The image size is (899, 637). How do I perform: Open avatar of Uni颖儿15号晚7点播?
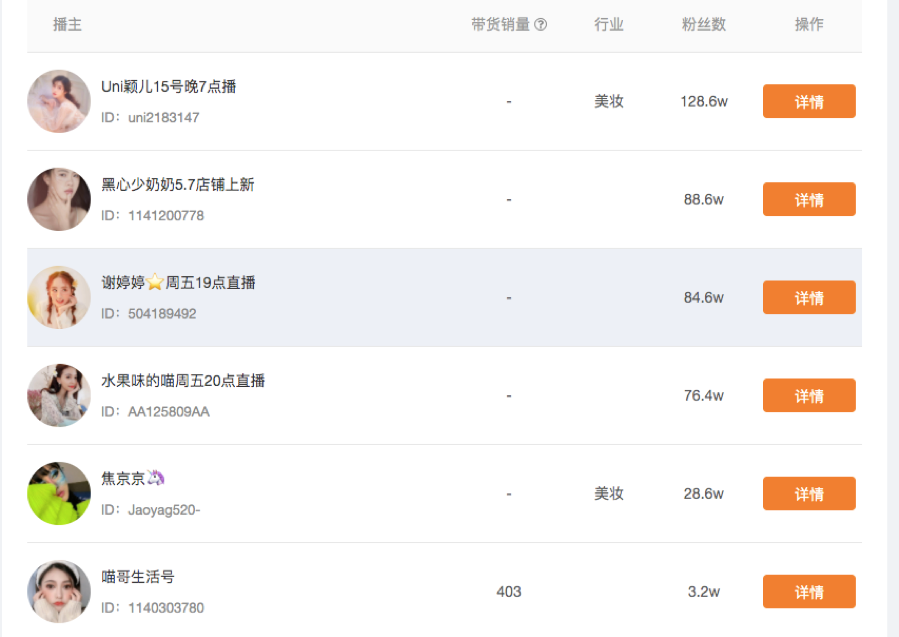pos(59,101)
